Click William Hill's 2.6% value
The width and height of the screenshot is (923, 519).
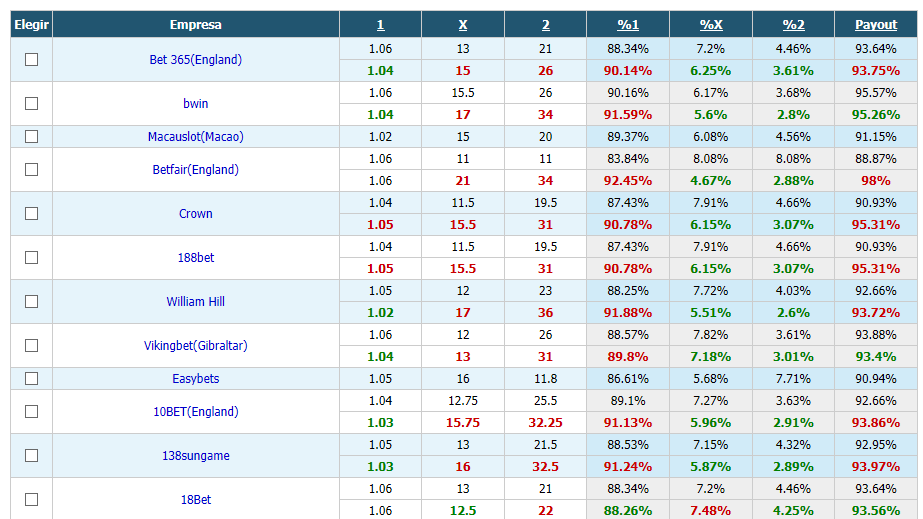[793, 312]
